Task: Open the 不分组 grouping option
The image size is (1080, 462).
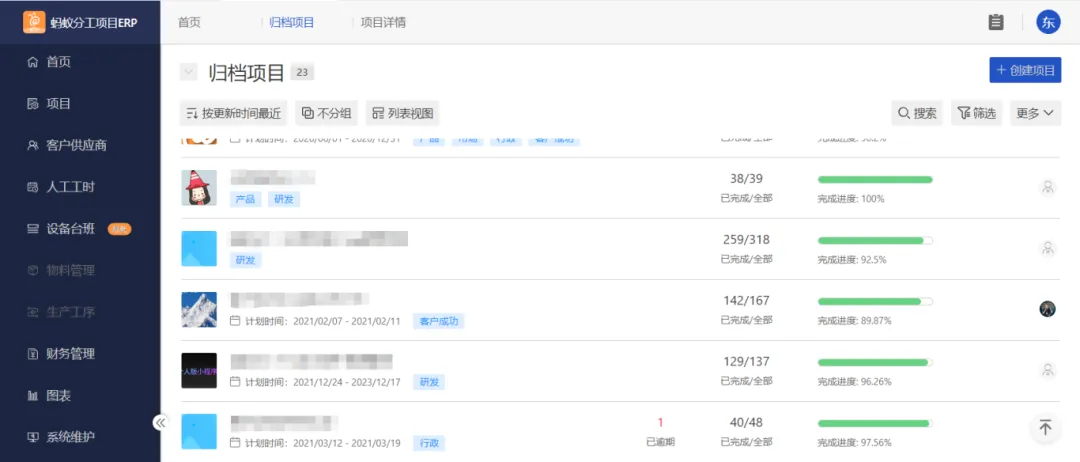Action: click(x=326, y=113)
